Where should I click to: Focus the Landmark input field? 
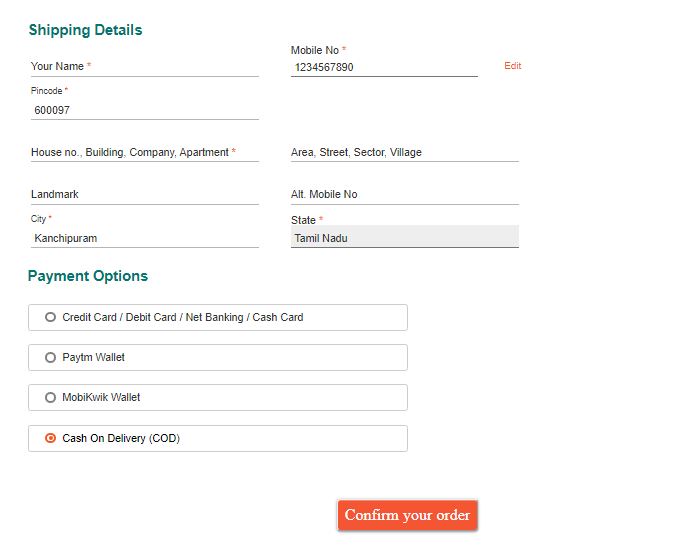coord(145,195)
